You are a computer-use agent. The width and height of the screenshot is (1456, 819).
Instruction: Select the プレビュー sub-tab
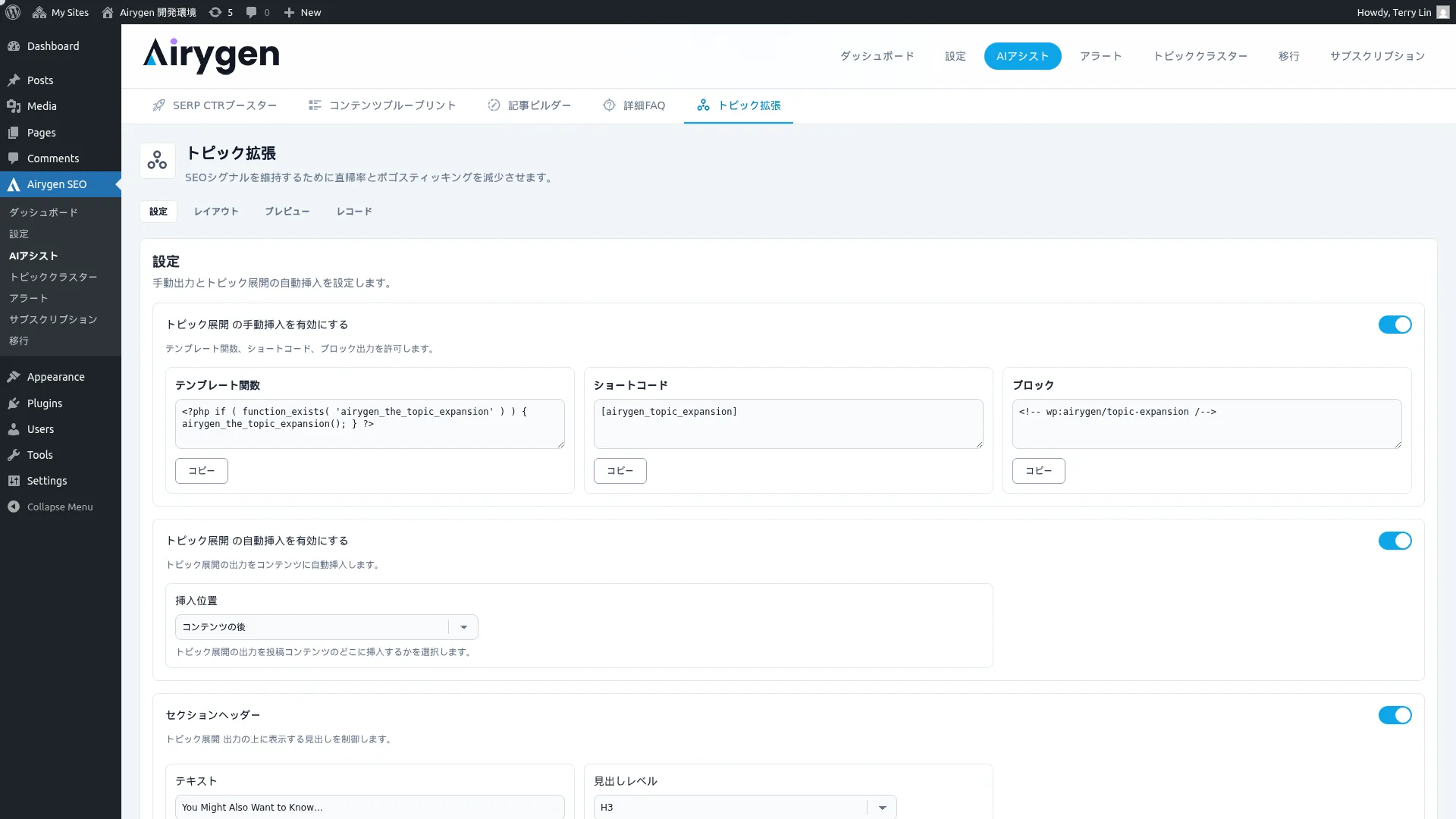(x=287, y=212)
